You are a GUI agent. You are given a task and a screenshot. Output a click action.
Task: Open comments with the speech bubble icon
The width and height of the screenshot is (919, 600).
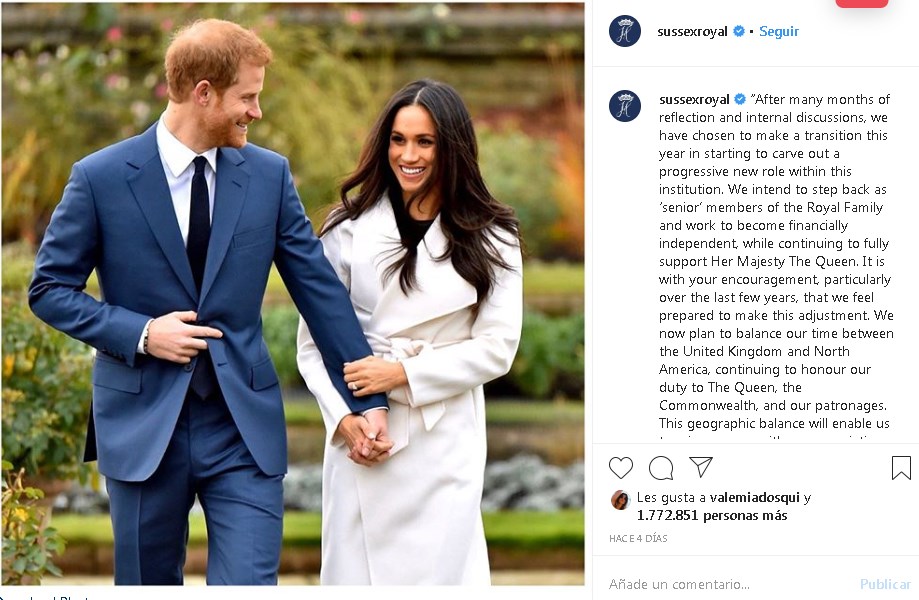click(661, 468)
